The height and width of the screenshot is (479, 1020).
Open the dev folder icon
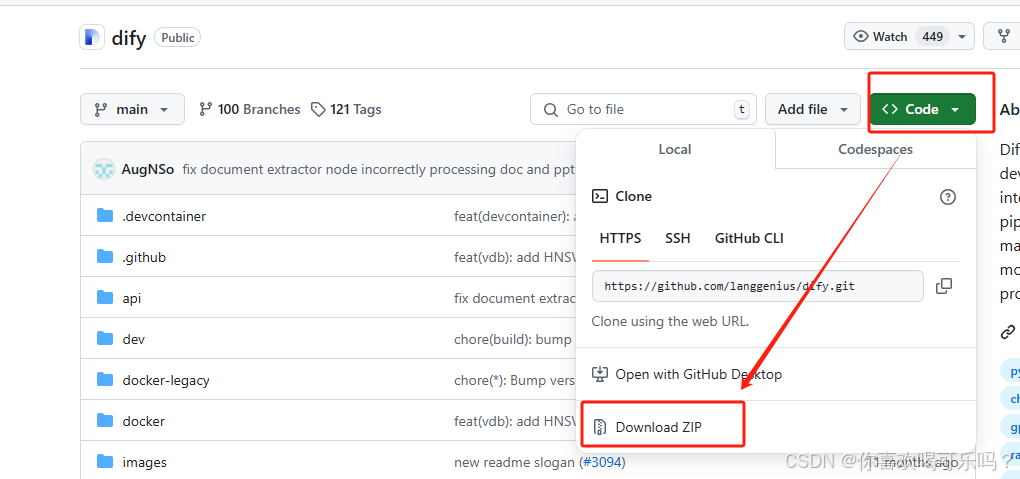click(105, 338)
